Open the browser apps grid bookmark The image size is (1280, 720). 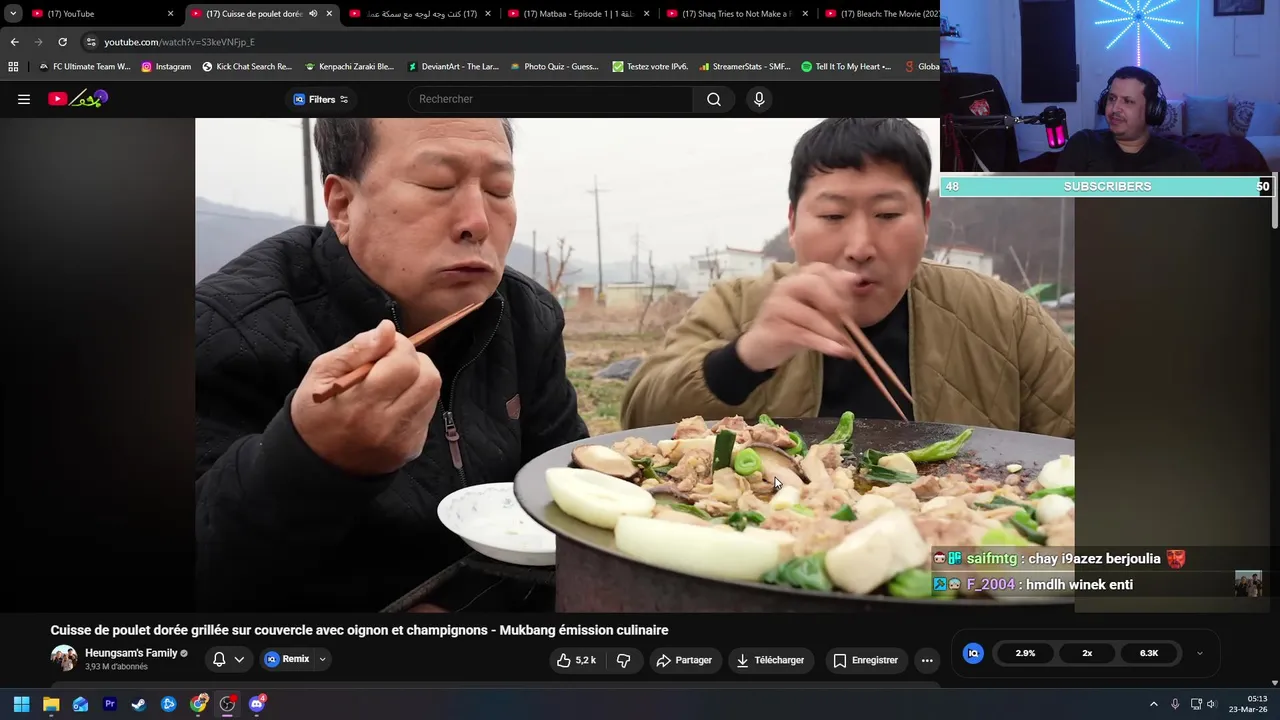(13, 67)
